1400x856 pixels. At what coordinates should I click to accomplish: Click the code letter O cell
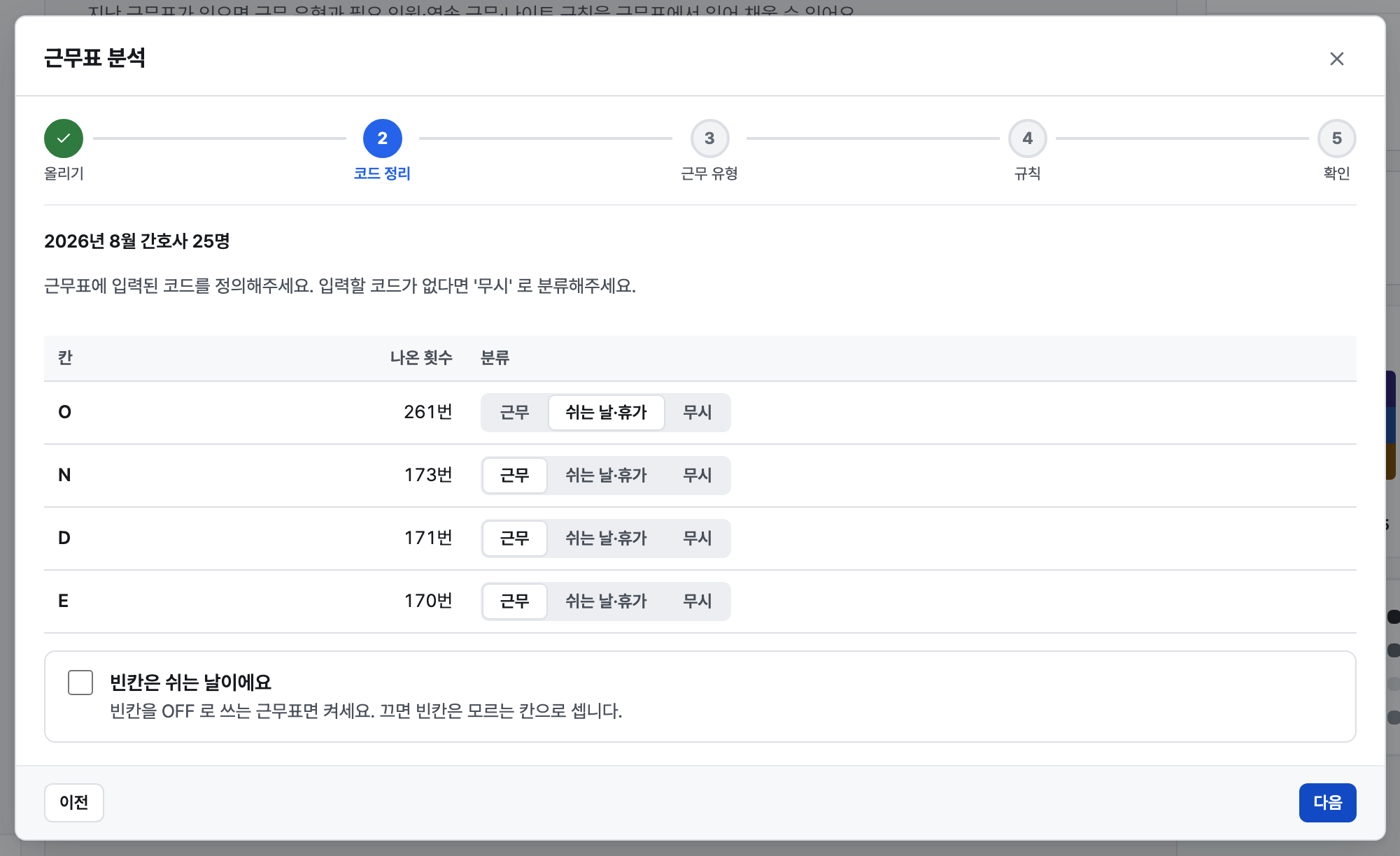(x=64, y=412)
